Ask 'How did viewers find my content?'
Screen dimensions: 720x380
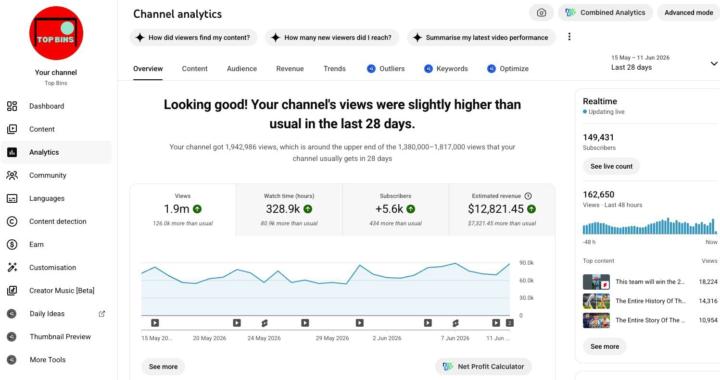click(x=193, y=38)
